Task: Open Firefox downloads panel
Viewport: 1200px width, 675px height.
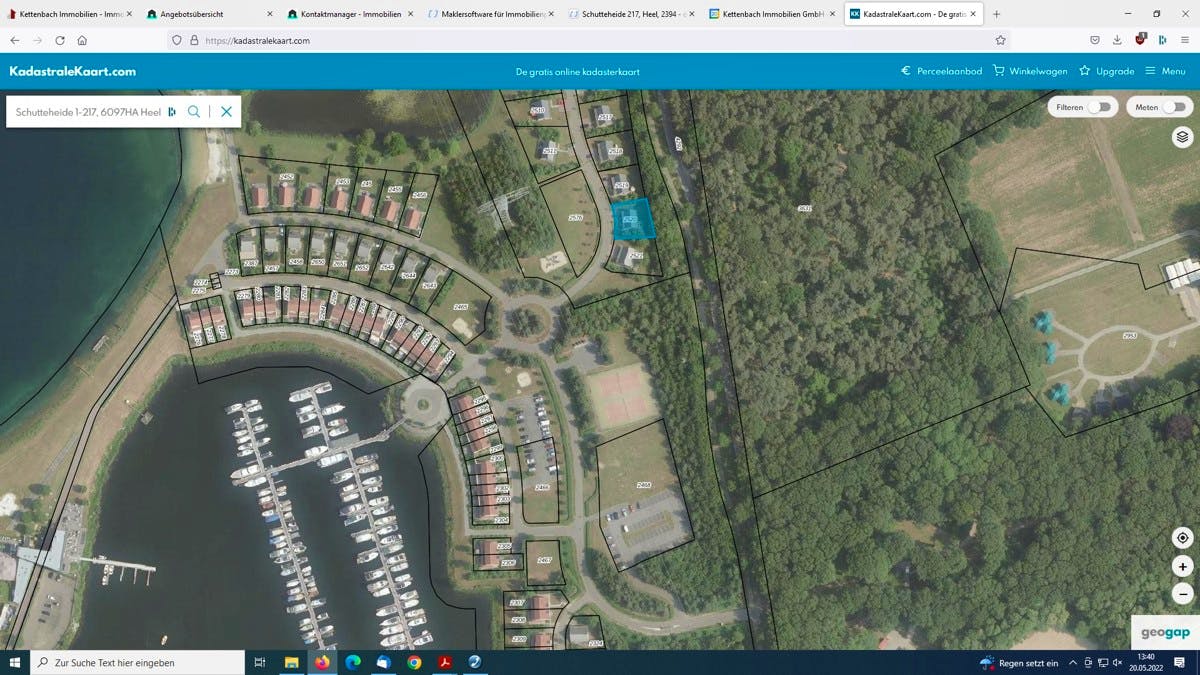Action: point(1117,40)
